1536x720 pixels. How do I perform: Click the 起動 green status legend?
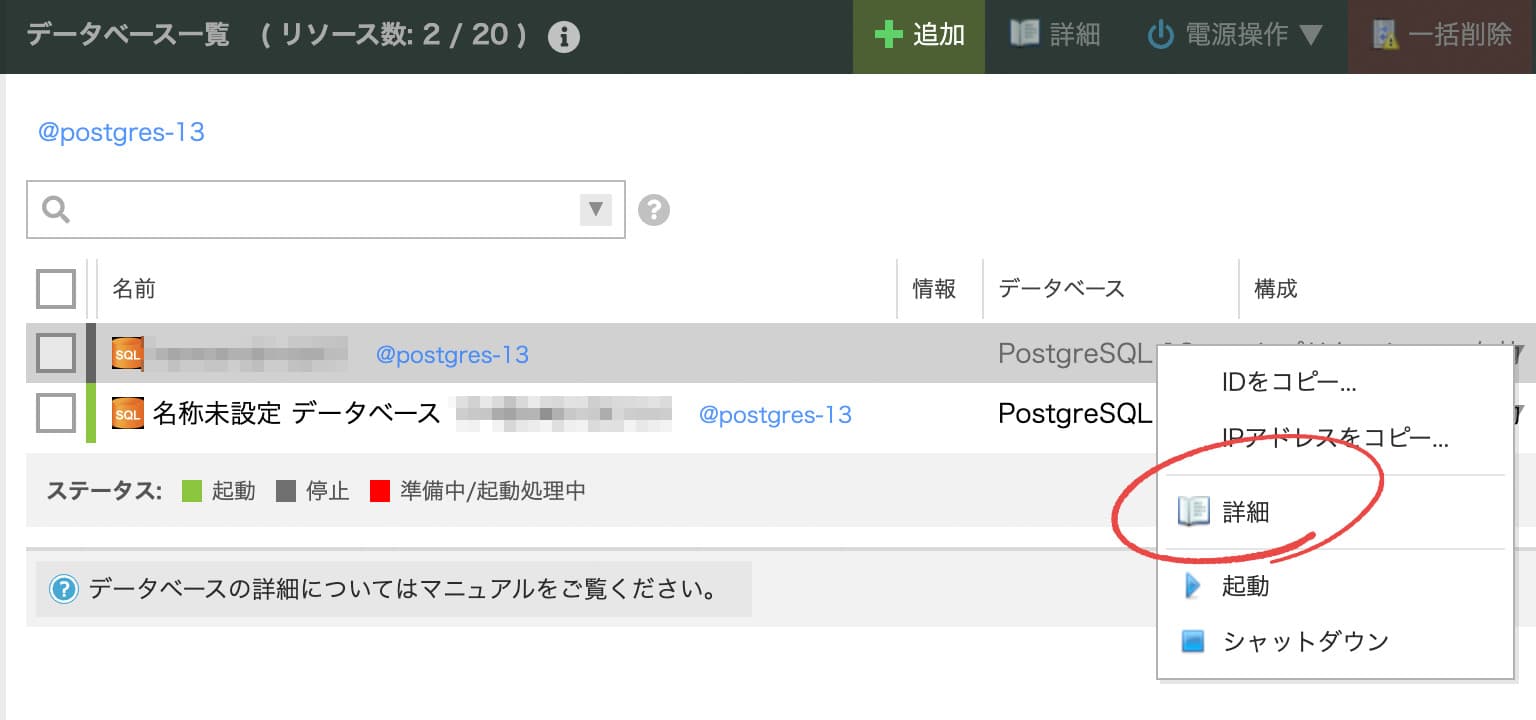(219, 491)
